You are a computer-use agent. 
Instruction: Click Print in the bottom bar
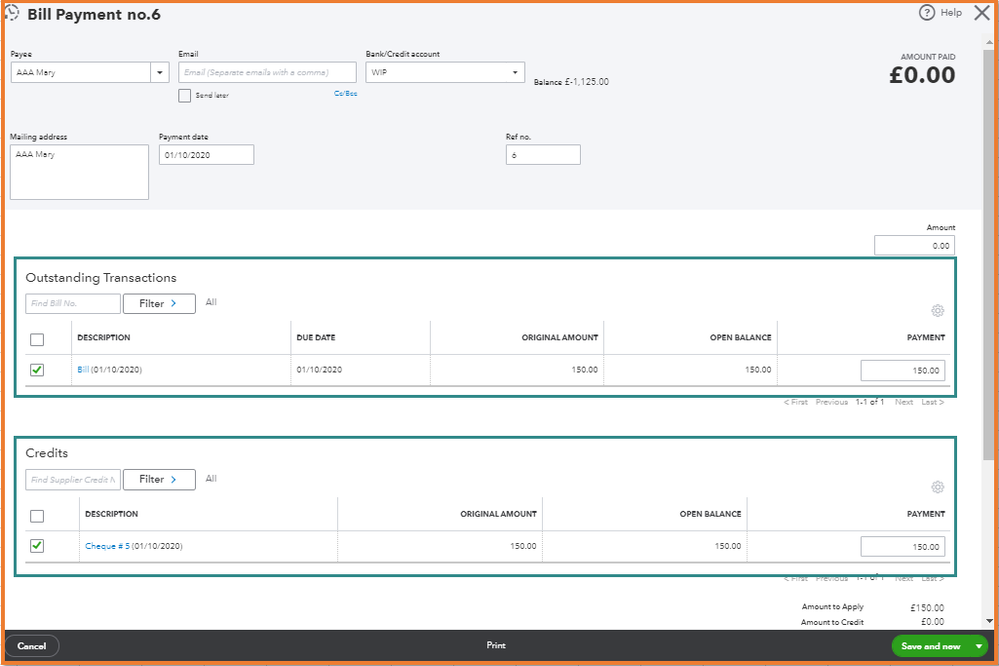coord(496,646)
